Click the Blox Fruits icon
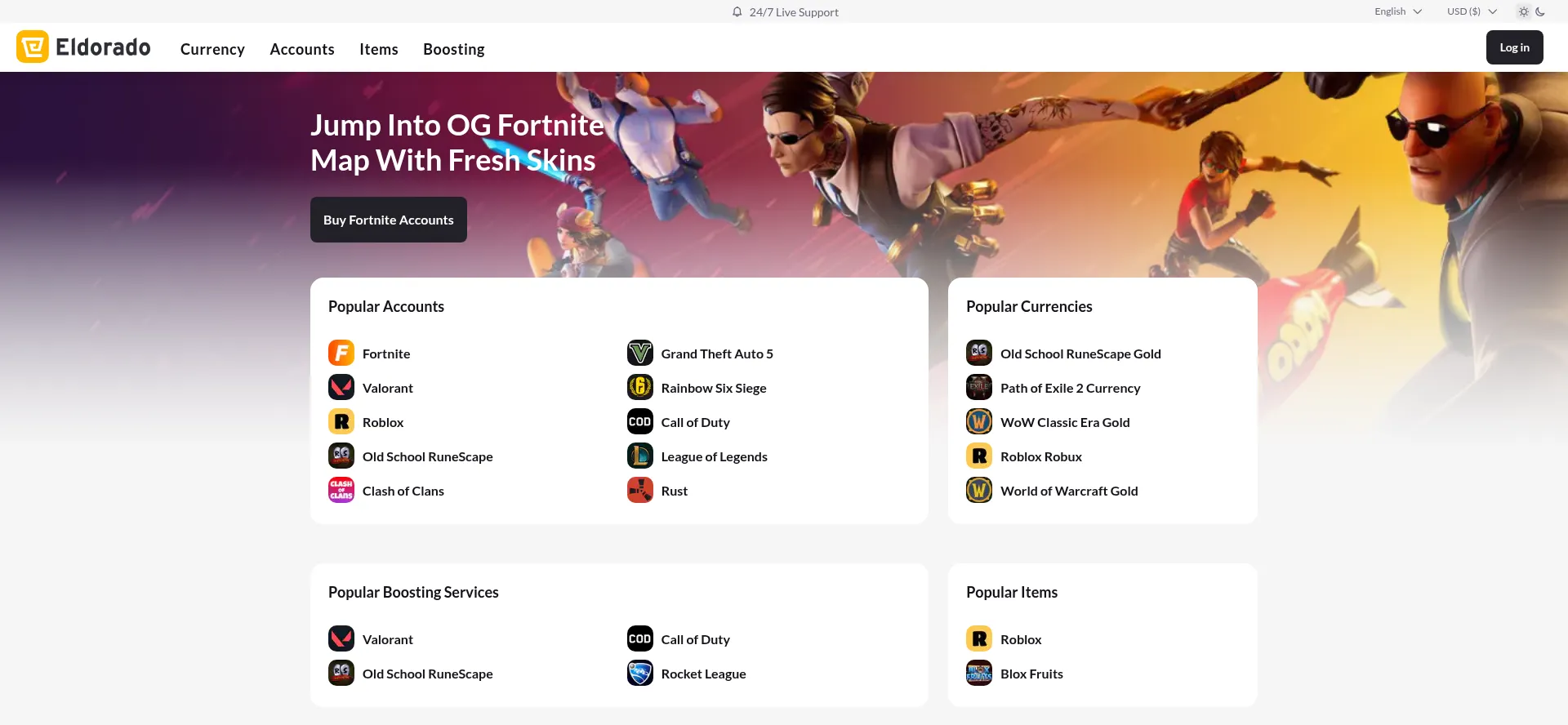This screenshot has height=725, width=1568. pyautogui.click(x=979, y=673)
